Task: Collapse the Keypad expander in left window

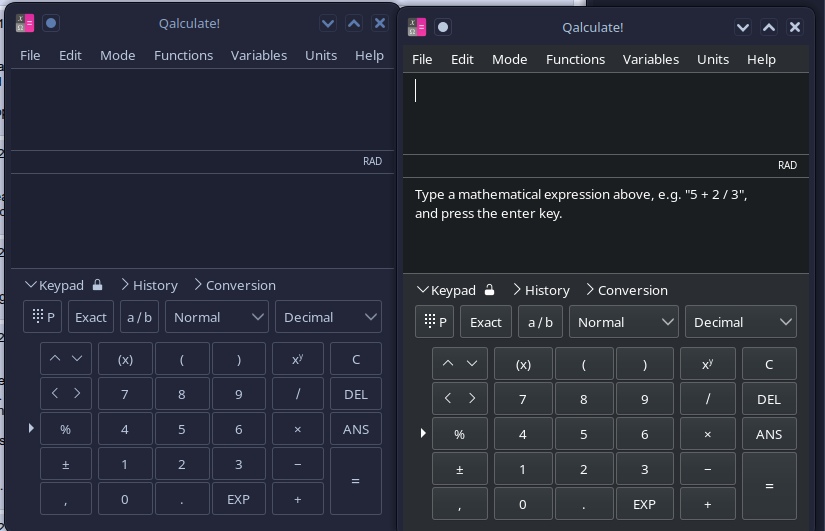Action: (x=54, y=285)
